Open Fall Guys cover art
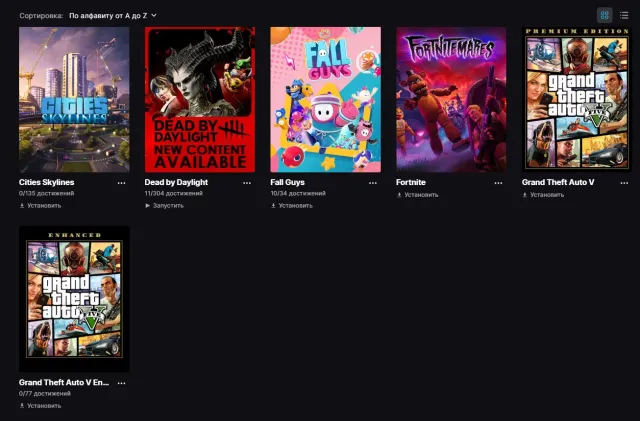Image resolution: width=640 pixels, height=421 pixels. click(326, 100)
